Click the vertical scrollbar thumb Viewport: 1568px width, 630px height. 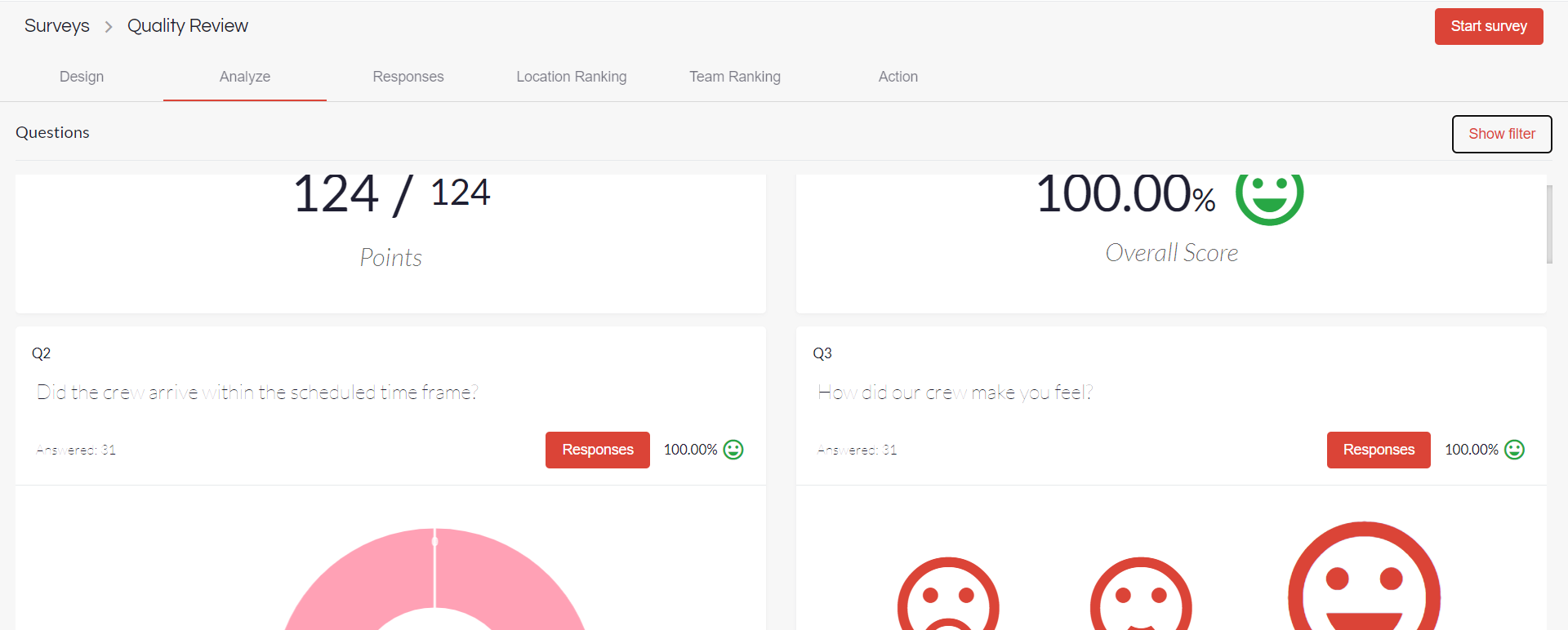coord(1549,224)
